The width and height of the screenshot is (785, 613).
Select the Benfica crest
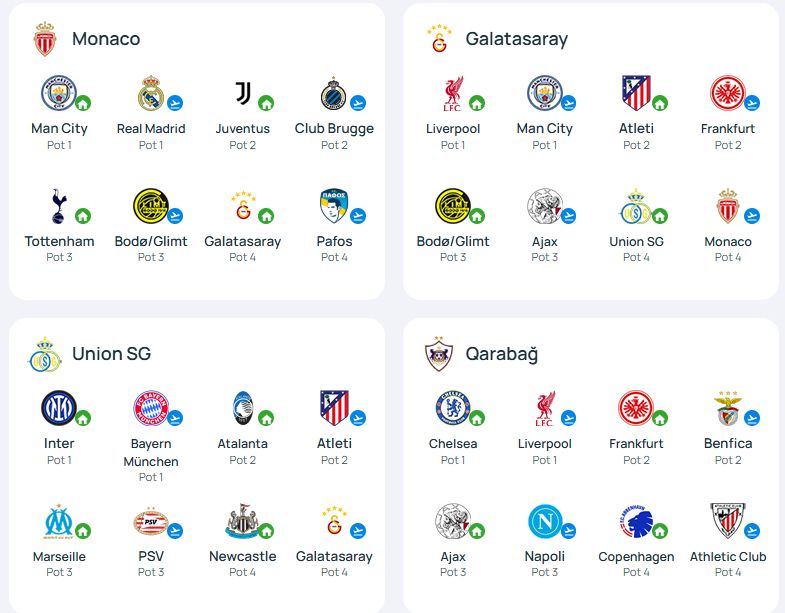[x=727, y=408]
